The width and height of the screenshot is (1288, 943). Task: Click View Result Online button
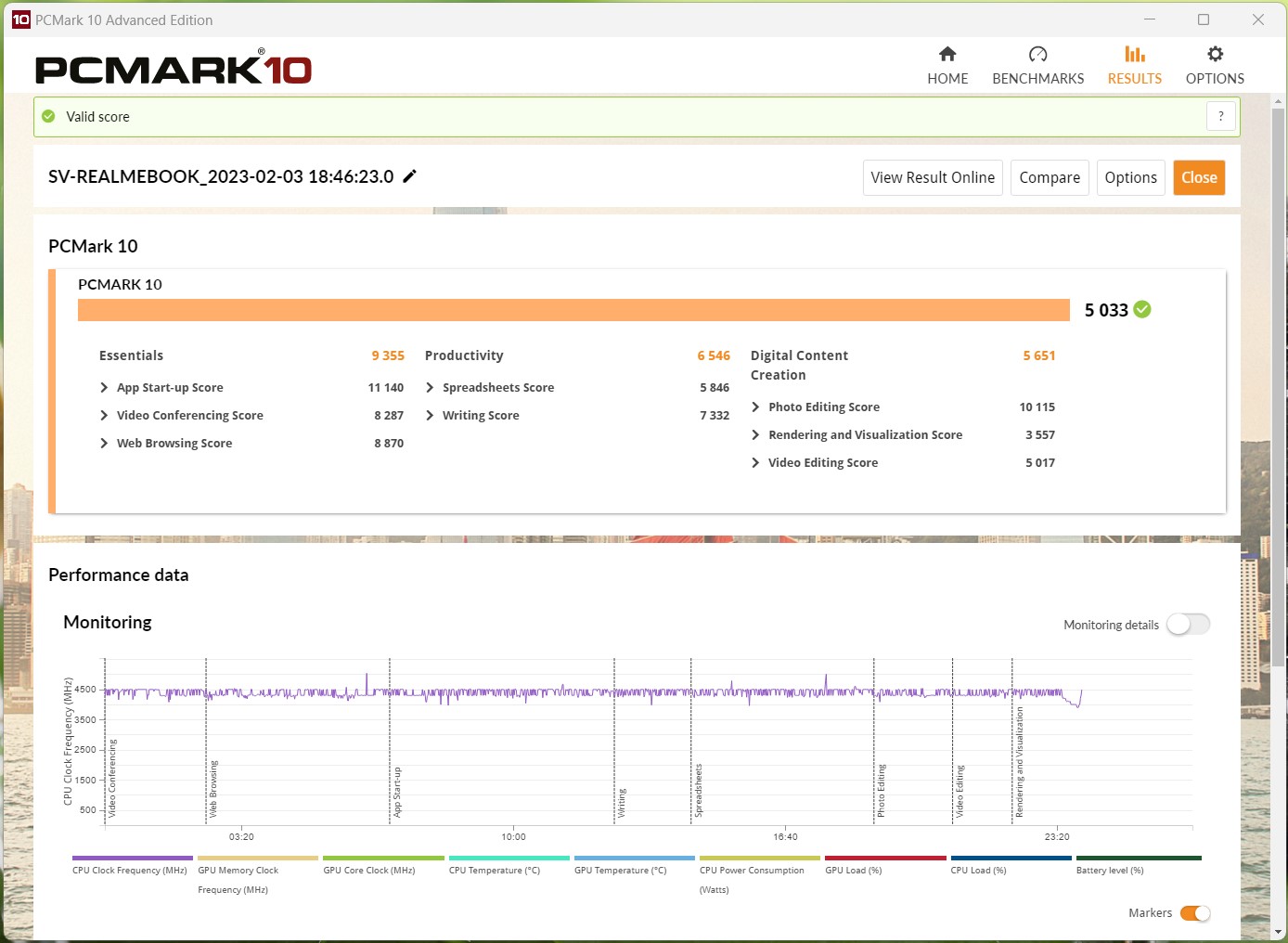pyautogui.click(x=933, y=177)
